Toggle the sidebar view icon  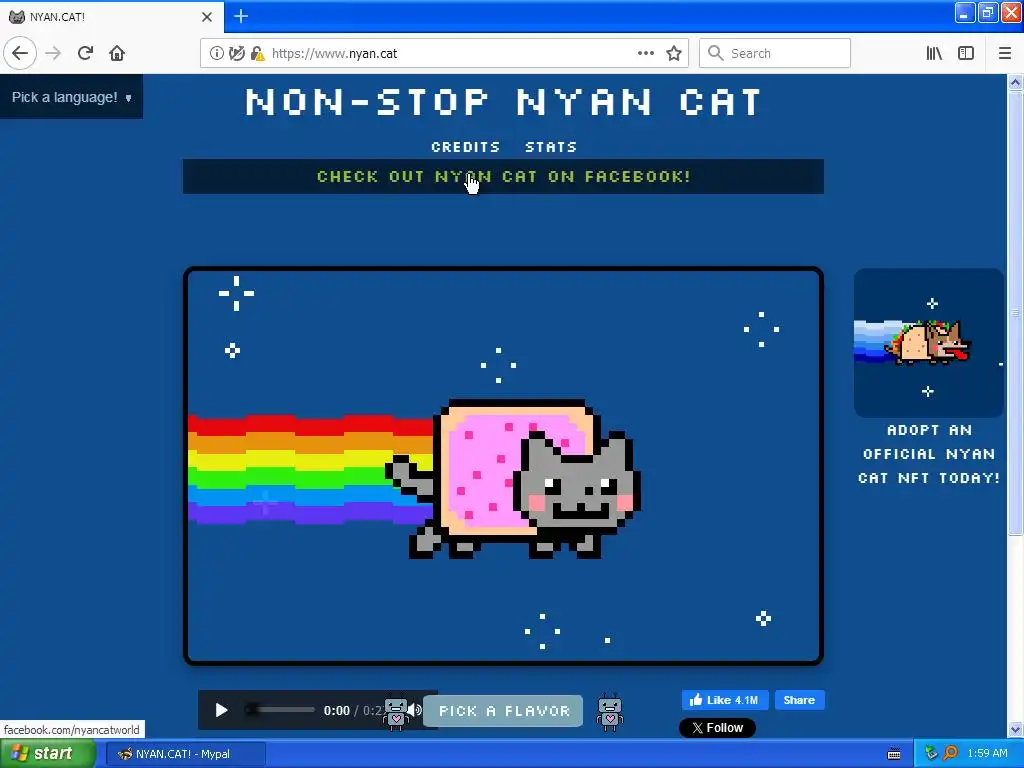pyautogui.click(x=966, y=53)
